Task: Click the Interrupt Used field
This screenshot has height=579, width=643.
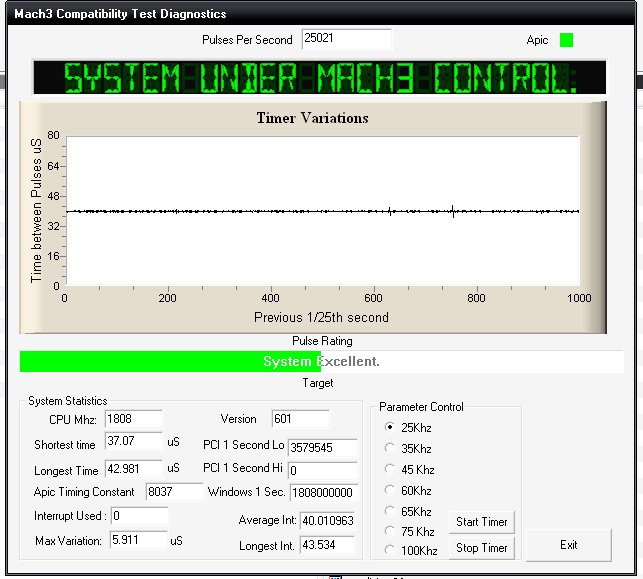Action: click(x=139, y=515)
